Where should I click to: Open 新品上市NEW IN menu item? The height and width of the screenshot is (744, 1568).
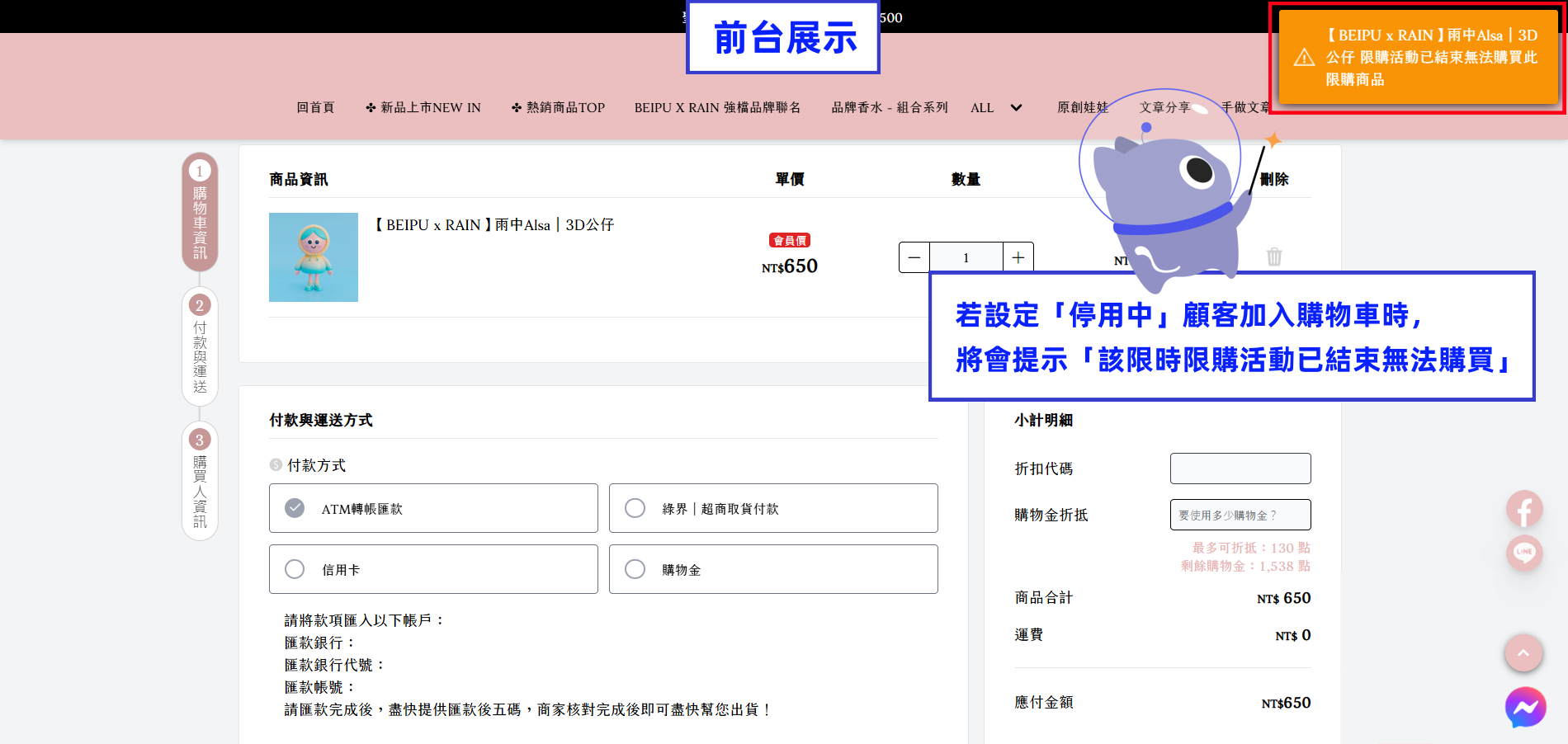[423, 108]
